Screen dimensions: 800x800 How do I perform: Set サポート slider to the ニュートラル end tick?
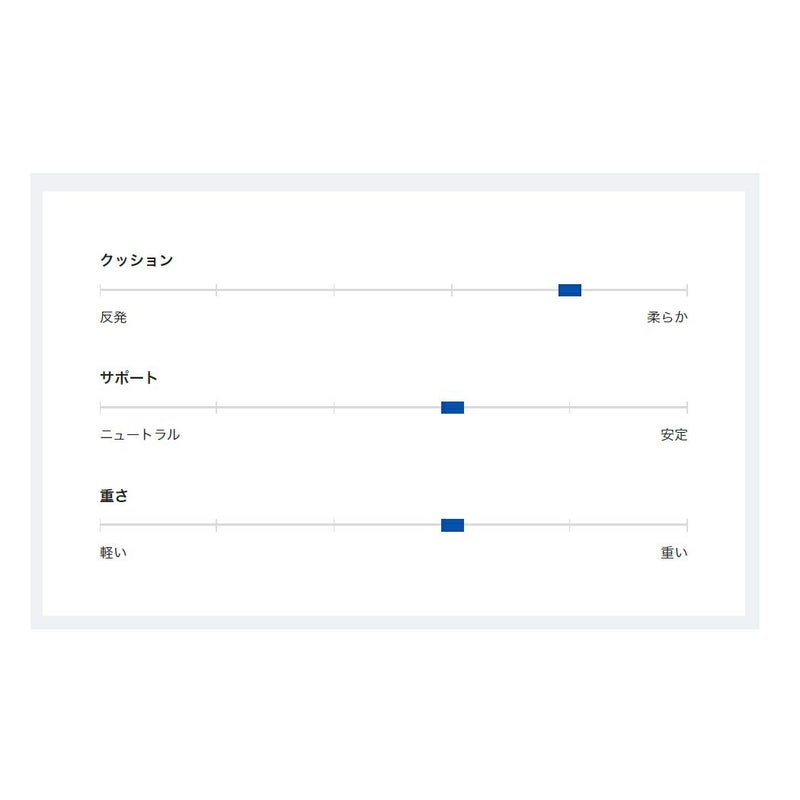(101, 407)
